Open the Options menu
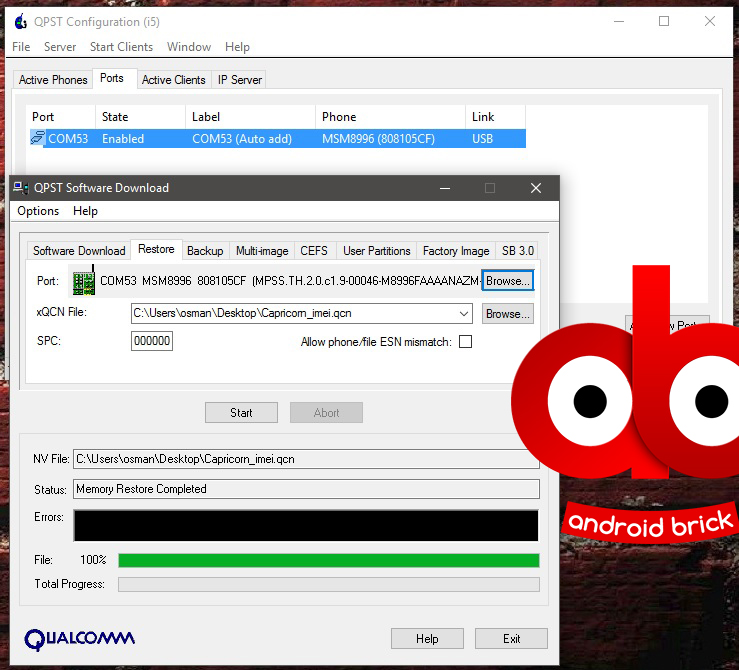This screenshot has width=739, height=670. point(38,211)
